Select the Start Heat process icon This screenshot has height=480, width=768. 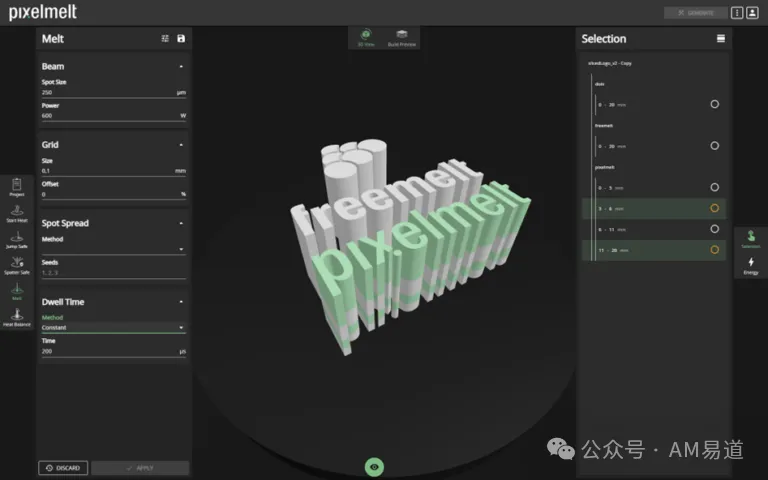coord(17,214)
